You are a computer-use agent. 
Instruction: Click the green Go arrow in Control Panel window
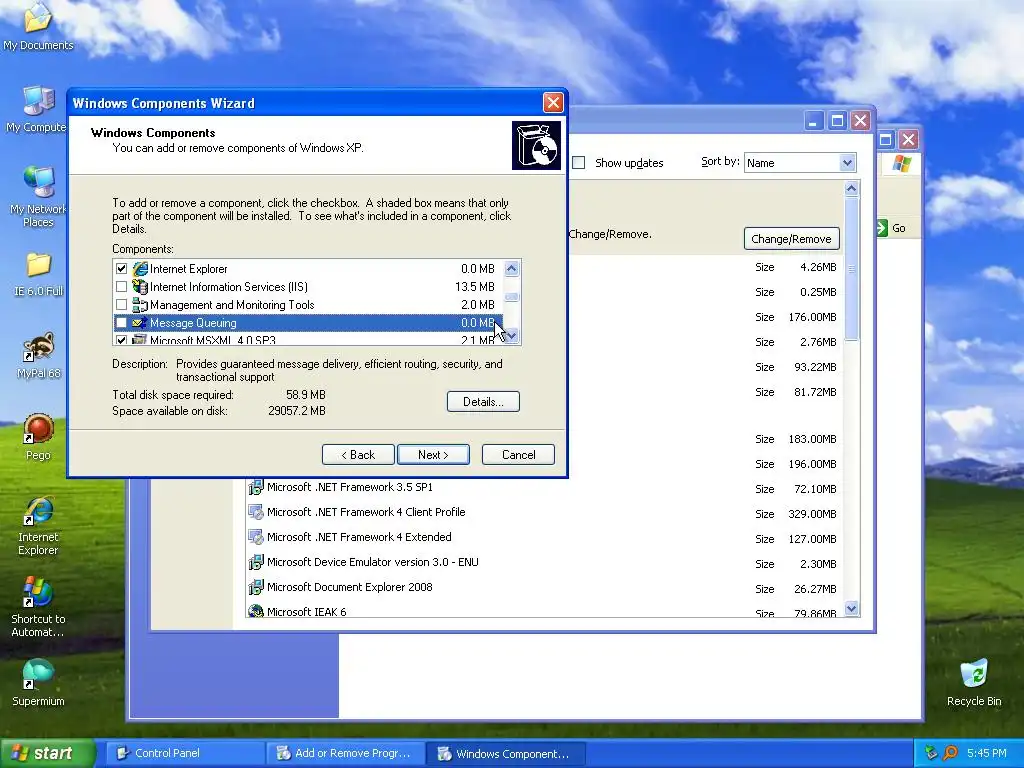(x=882, y=228)
